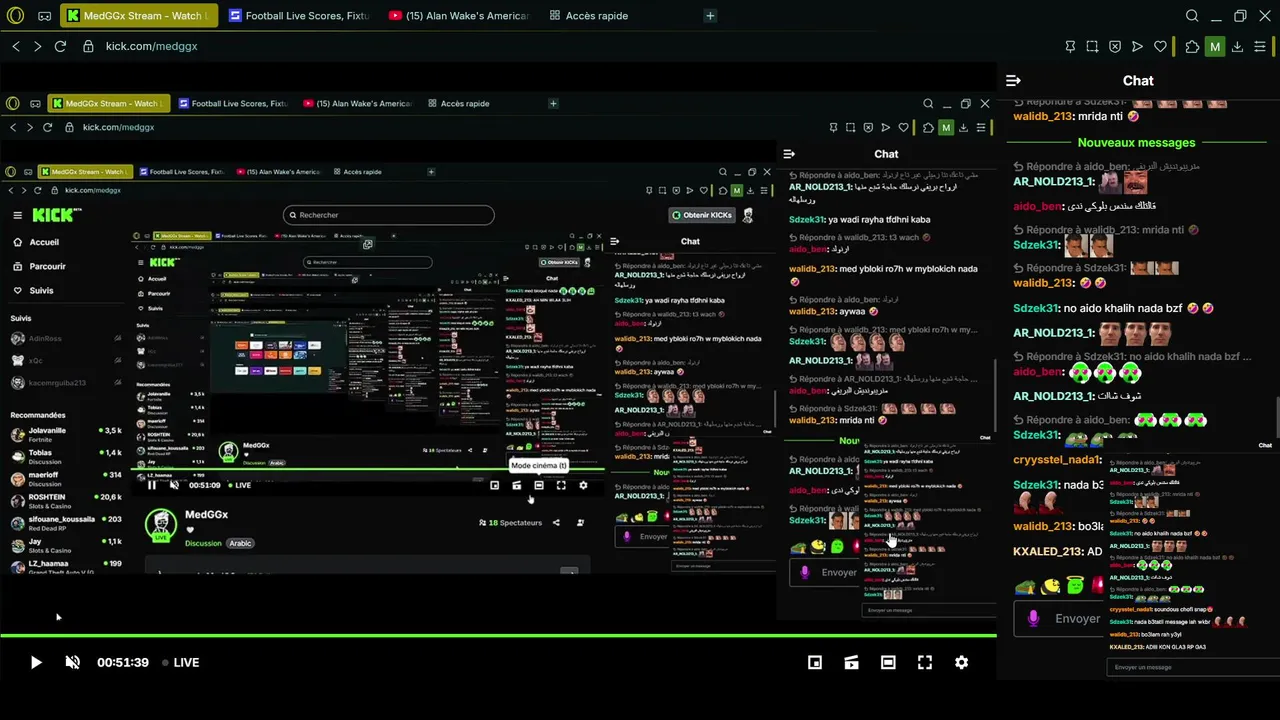Viewport: 1280px width, 720px height.
Task: Click username aido_ben above Sdzek31's face emotes
Action: tap(1037, 205)
